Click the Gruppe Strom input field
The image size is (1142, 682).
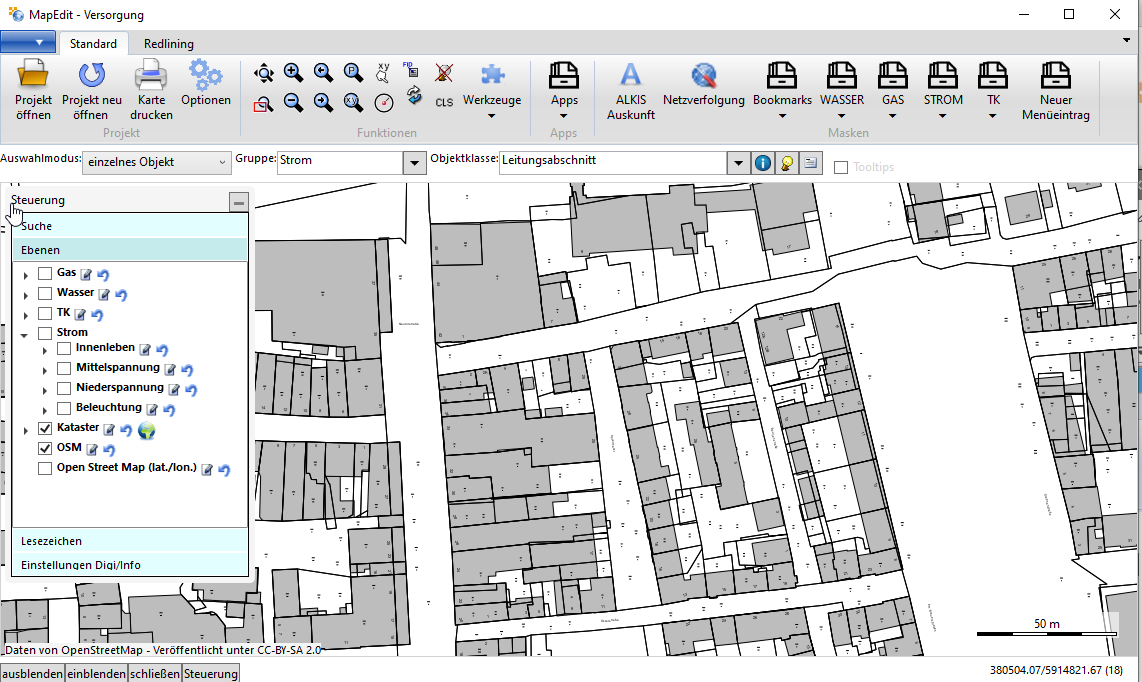(x=339, y=162)
